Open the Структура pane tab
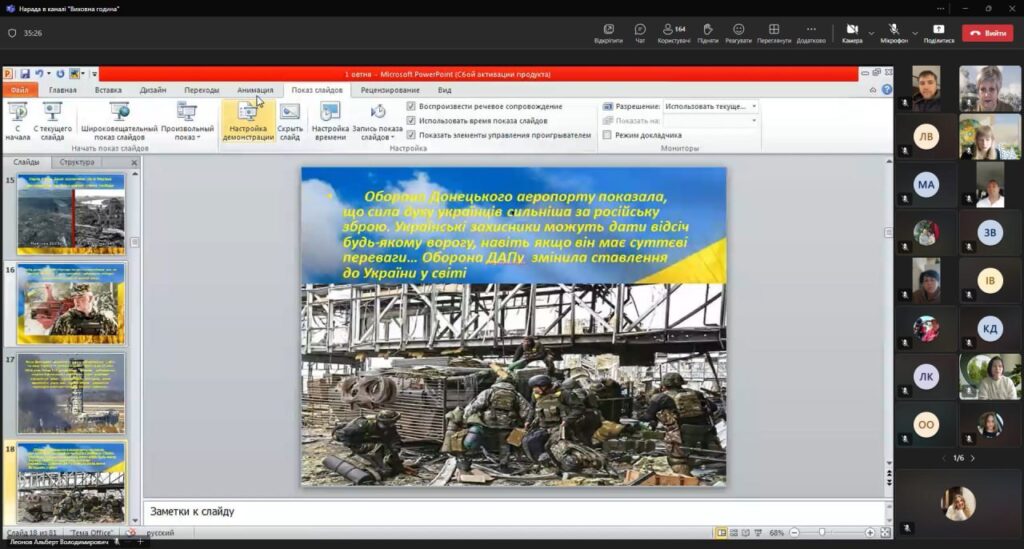Viewport: 1024px width, 549px height. [77, 162]
